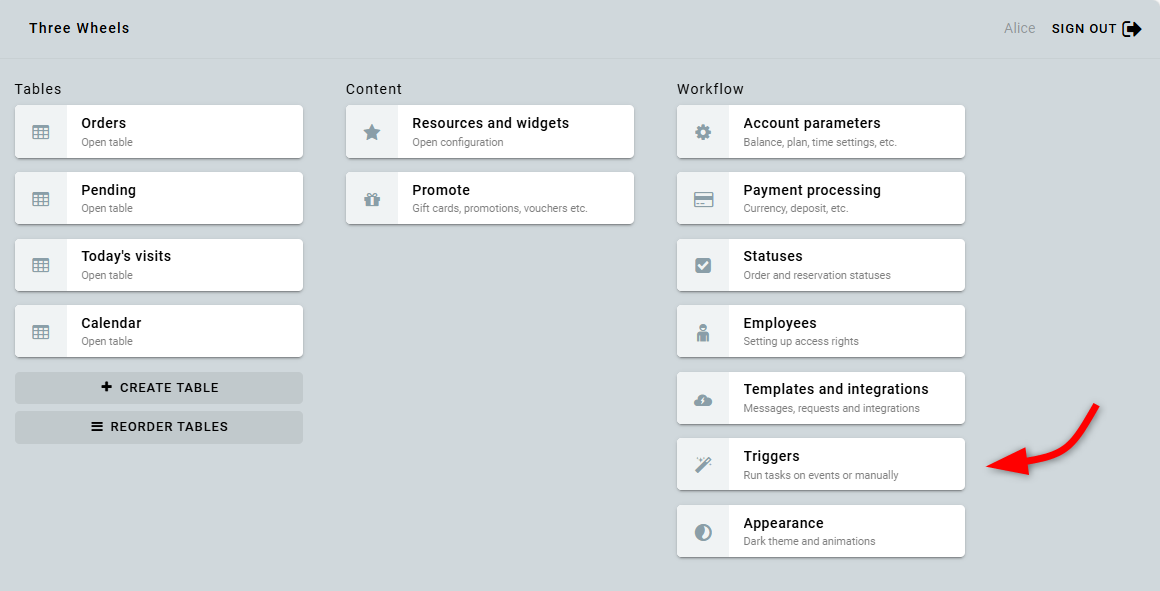1160x591 pixels.
Task: Click the Alice user name
Action: pos(1019,29)
